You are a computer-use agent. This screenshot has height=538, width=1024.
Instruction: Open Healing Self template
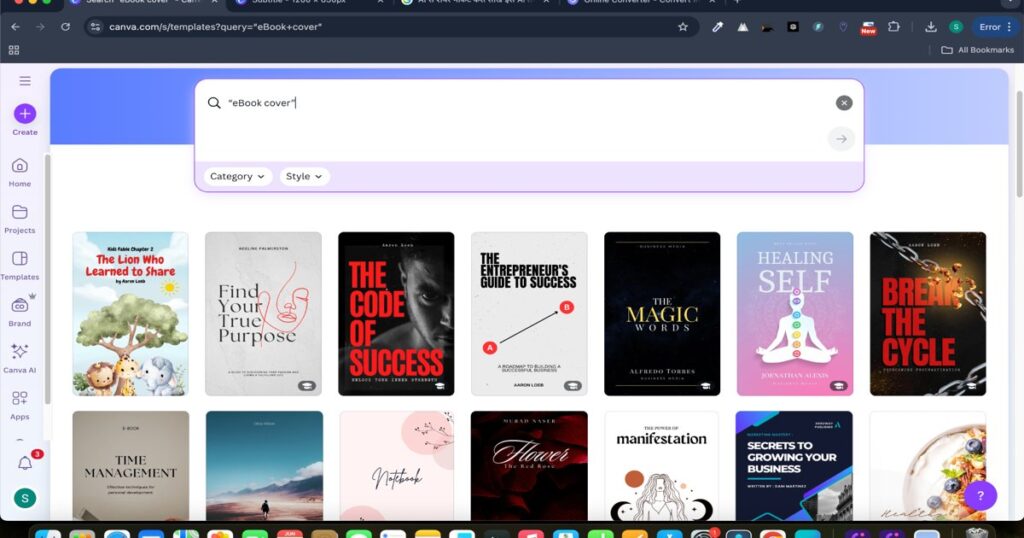tap(795, 313)
